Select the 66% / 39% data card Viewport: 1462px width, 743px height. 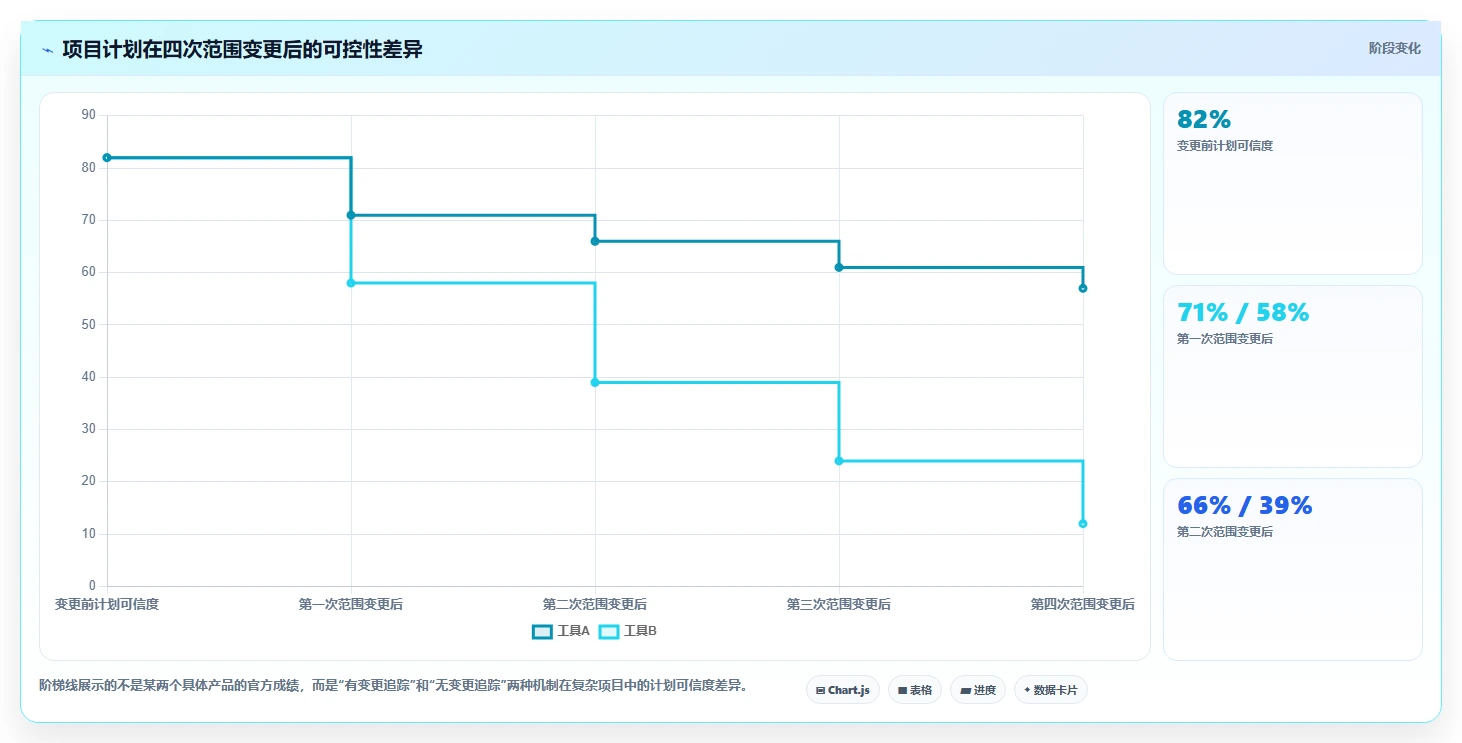click(x=1292, y=569)
